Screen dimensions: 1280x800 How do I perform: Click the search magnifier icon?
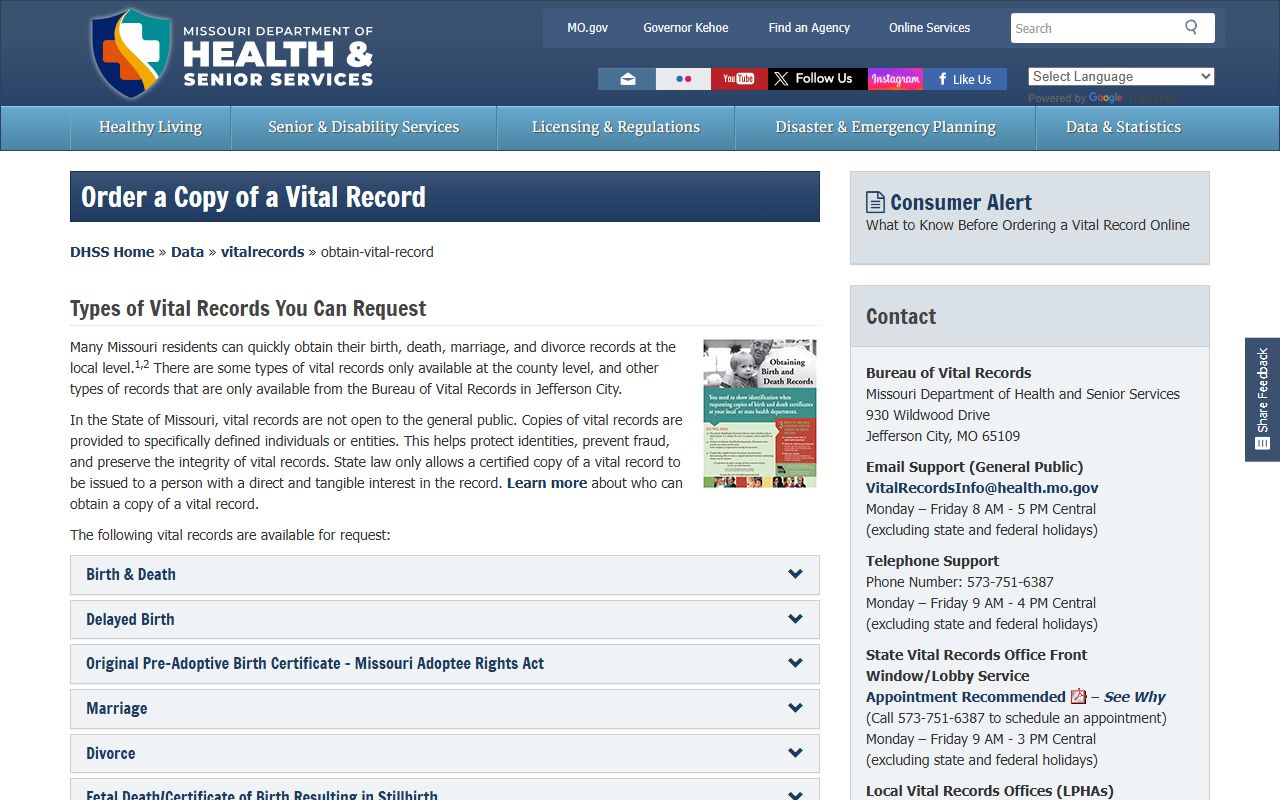(1191, 28)
